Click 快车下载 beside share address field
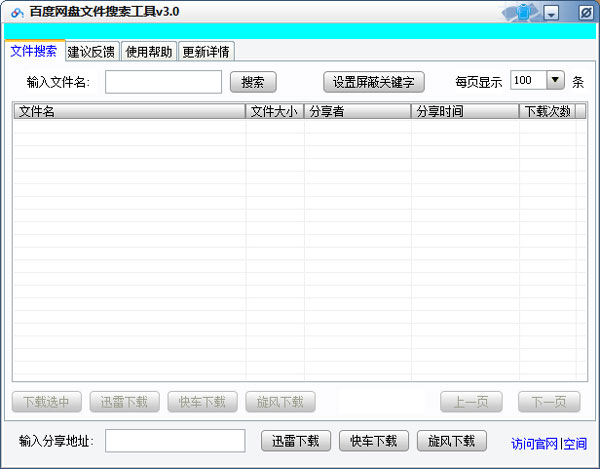 [x=374, y=441]
